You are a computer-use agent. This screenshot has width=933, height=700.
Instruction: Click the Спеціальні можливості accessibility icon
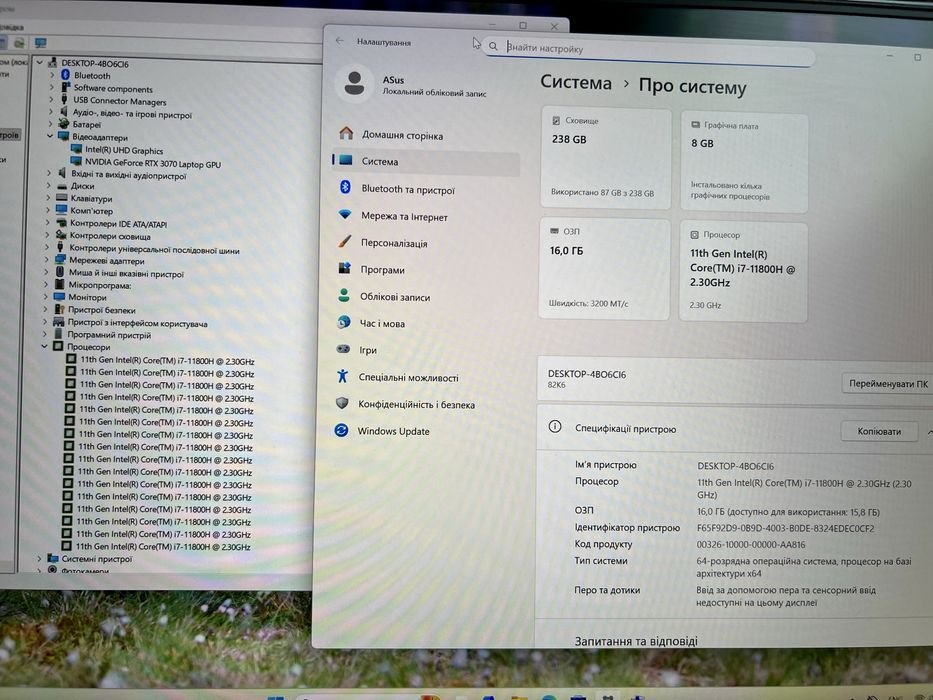pos(342,376)
